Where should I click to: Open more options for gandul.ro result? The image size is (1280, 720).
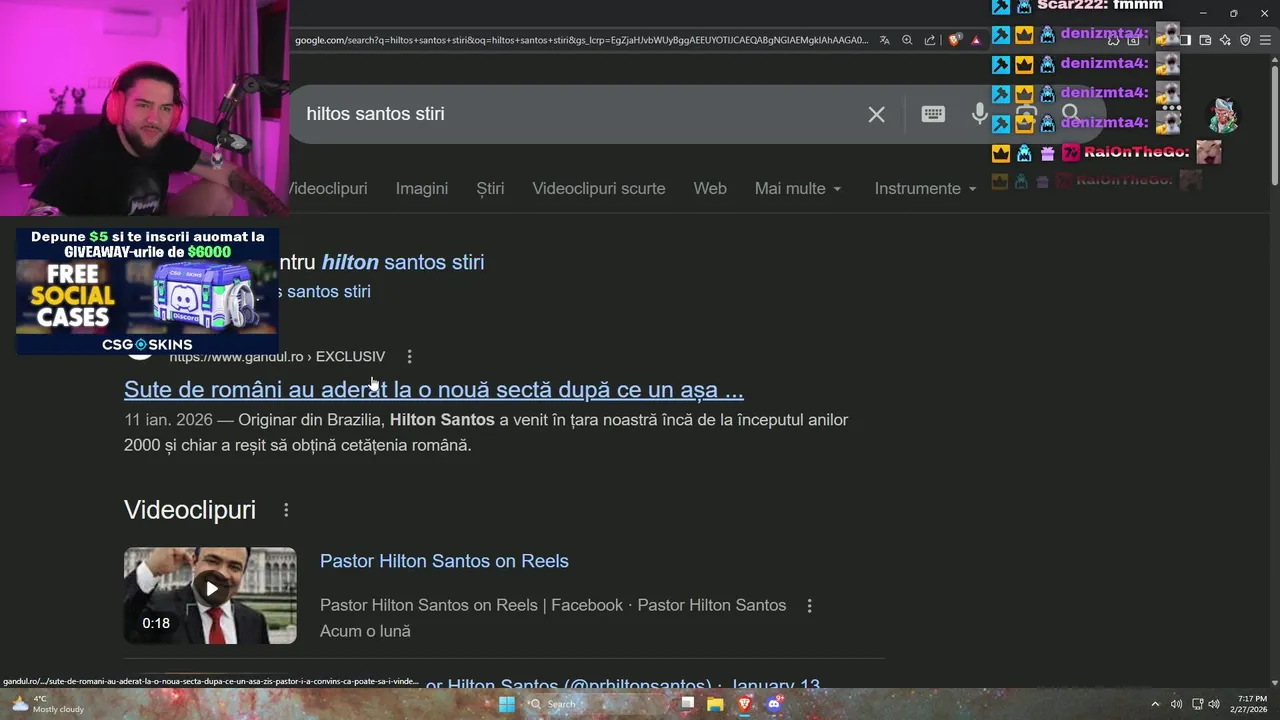click(409, 356)
